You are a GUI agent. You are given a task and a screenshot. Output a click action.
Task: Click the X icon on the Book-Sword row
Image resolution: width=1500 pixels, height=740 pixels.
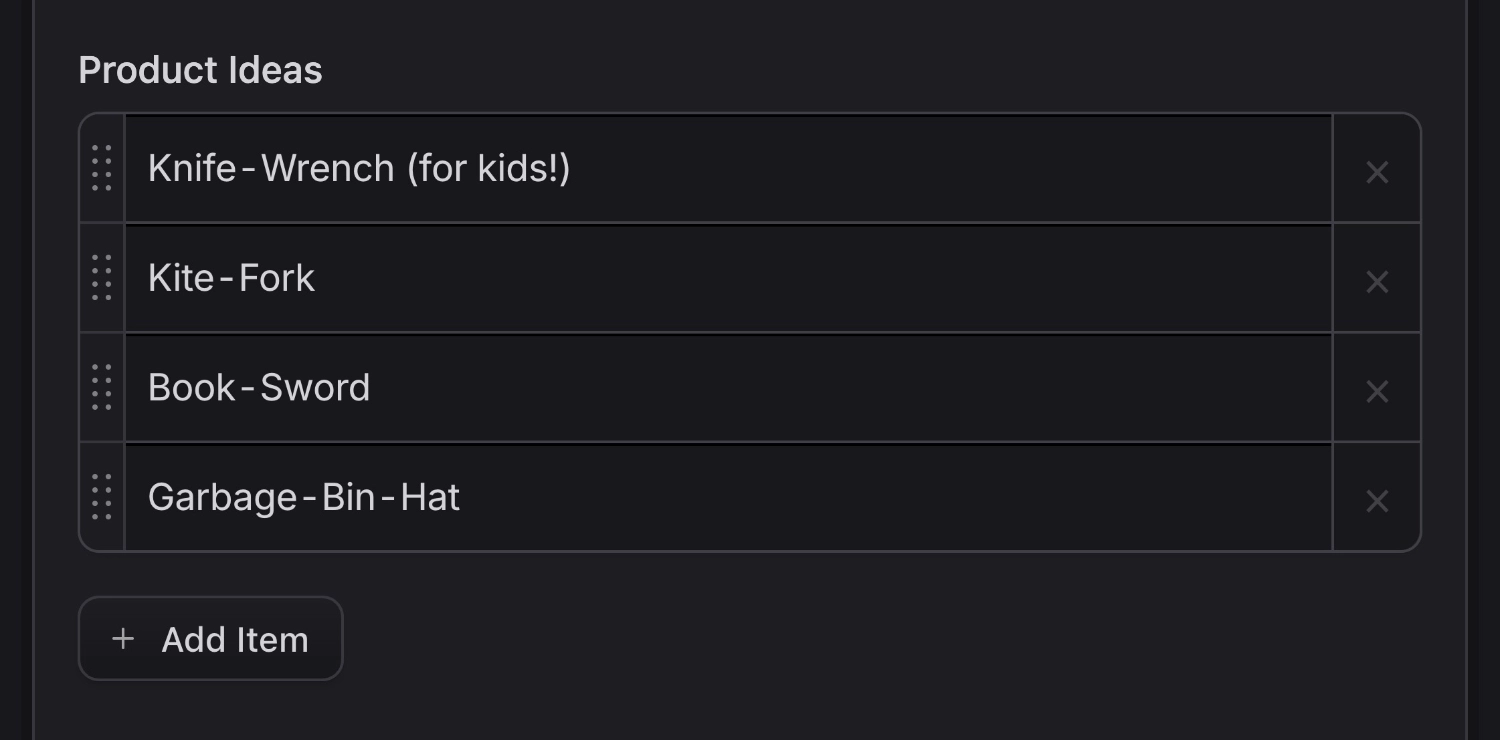pyautogui.click(x=1377, y=391)
